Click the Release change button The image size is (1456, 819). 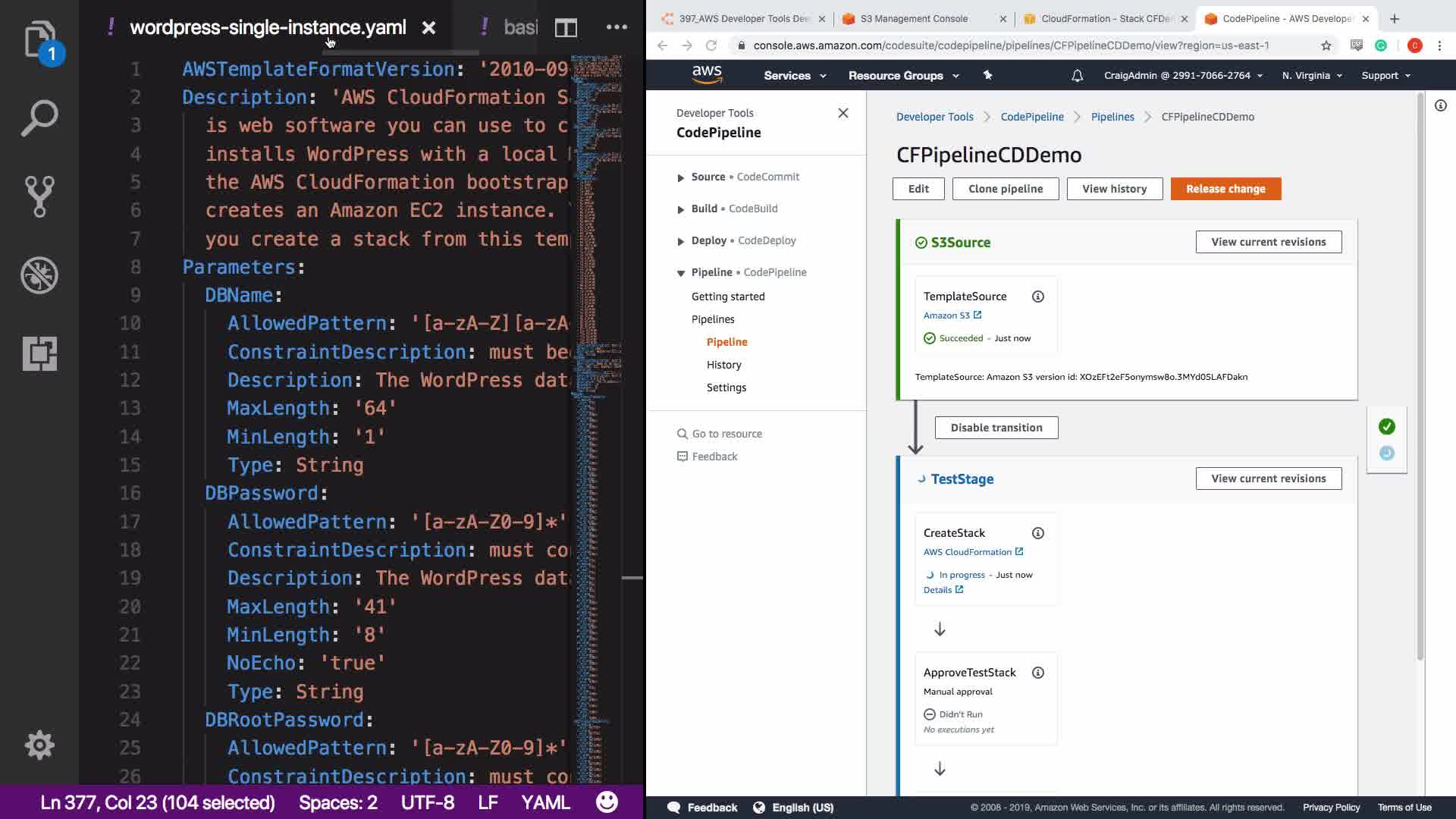tap(1225, 189)
